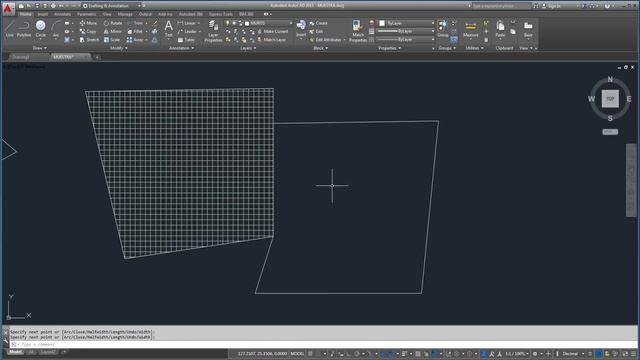Image resolution: width=640 pixels, height=360 pixels.
Task: Open the Annotate ribbon tab
Action: 62,14
